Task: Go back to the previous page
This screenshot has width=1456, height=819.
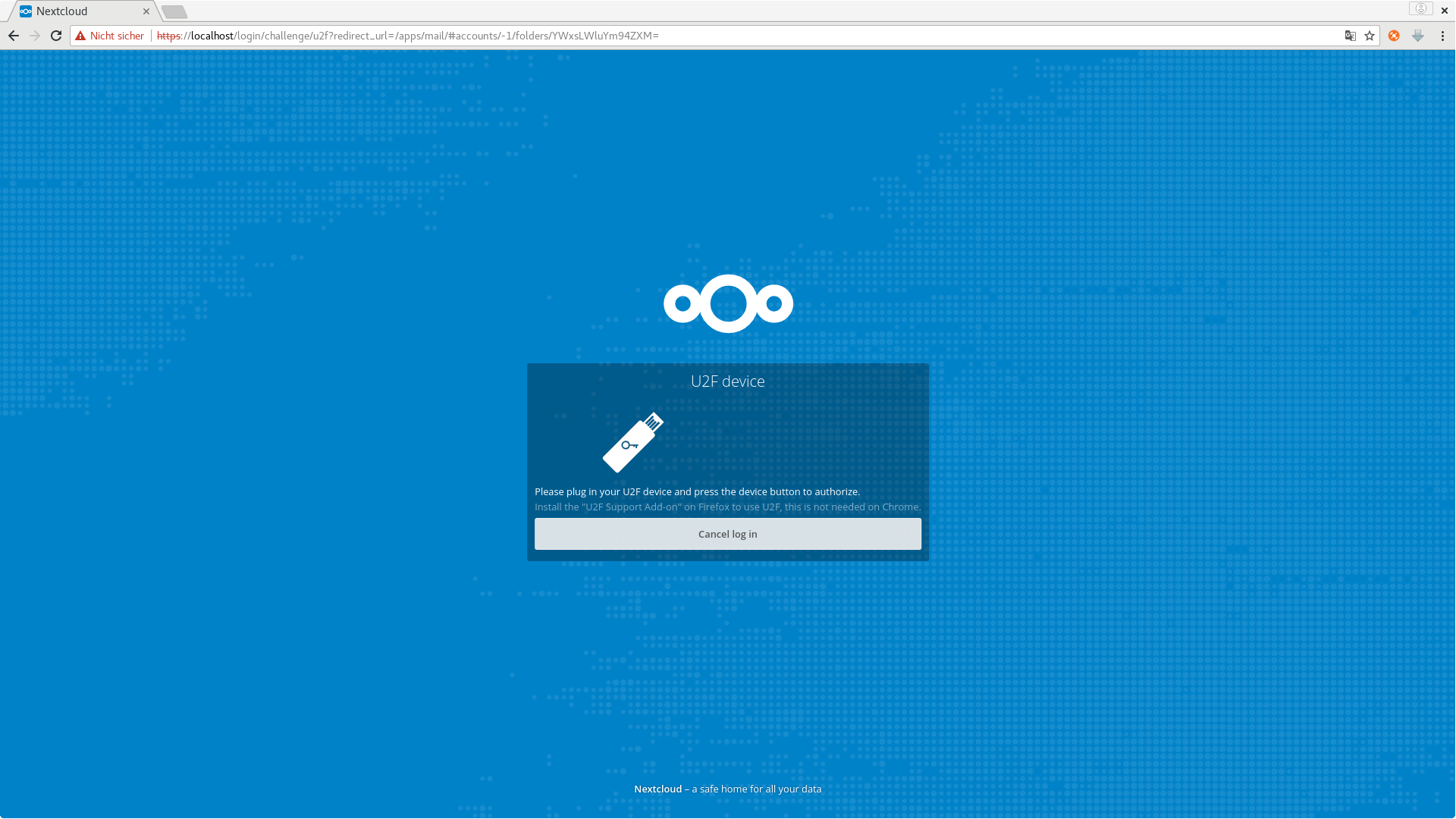Action: coord(14,36)
